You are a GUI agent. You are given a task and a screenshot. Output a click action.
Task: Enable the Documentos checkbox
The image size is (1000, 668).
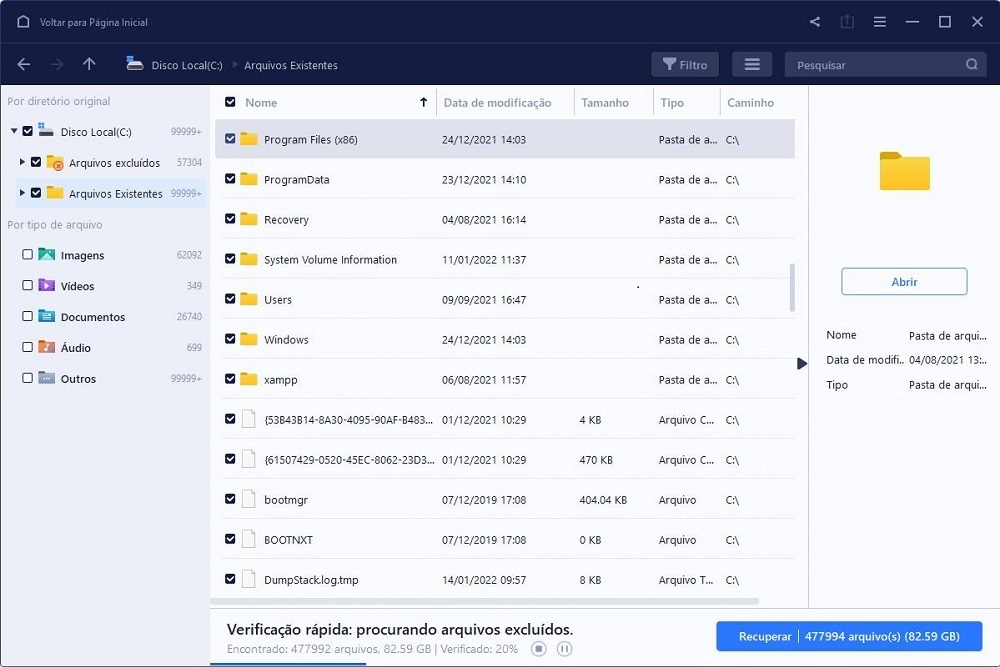coord(28,317)
